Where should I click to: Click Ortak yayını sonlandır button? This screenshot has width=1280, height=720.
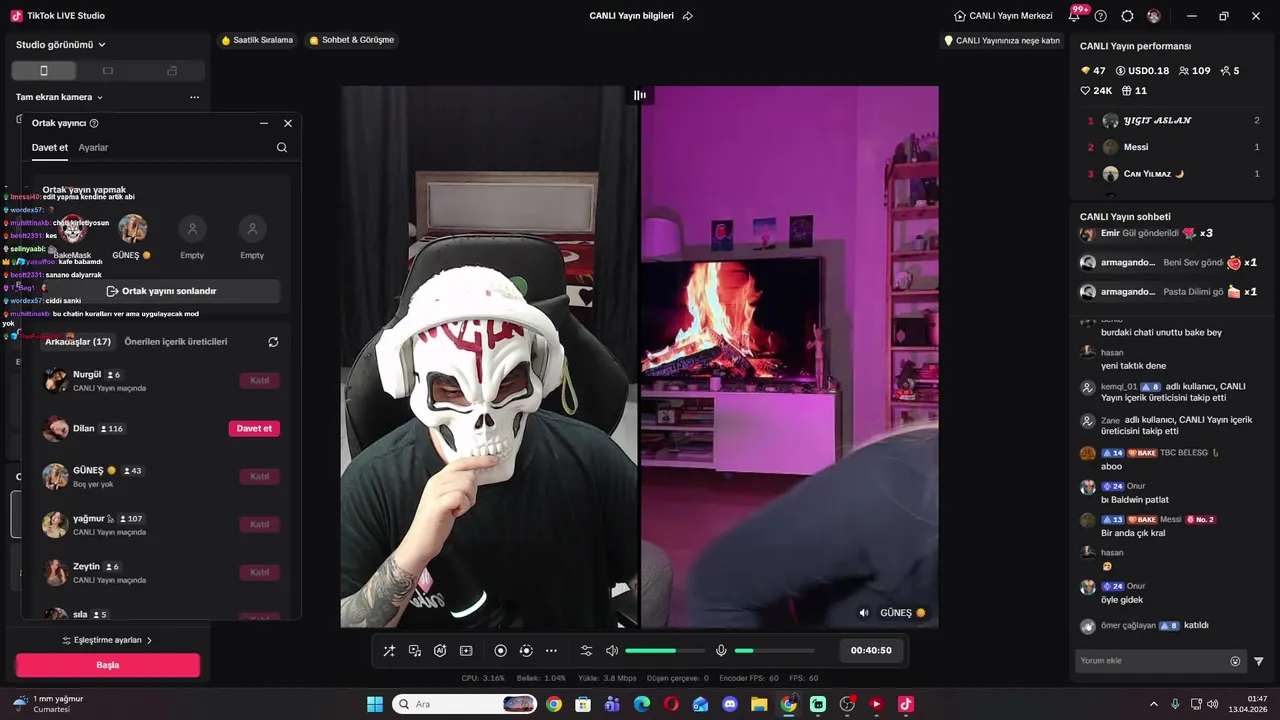[161, 291]
